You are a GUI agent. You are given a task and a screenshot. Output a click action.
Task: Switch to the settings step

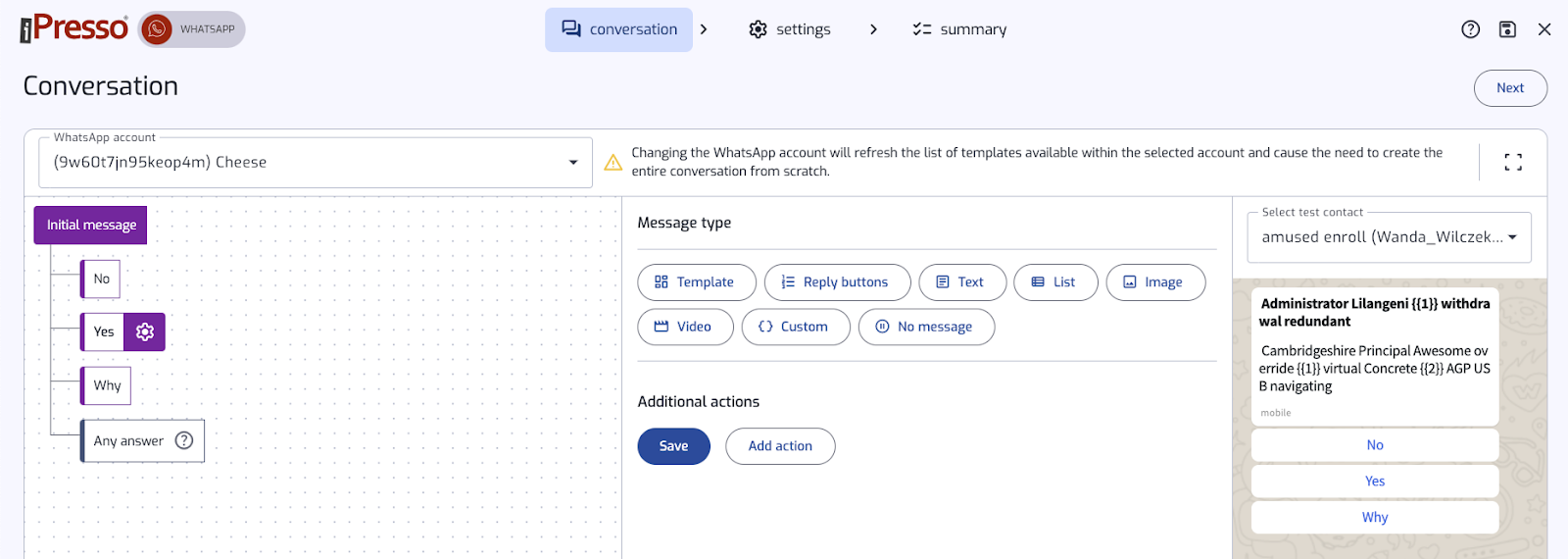pos(790,29)
